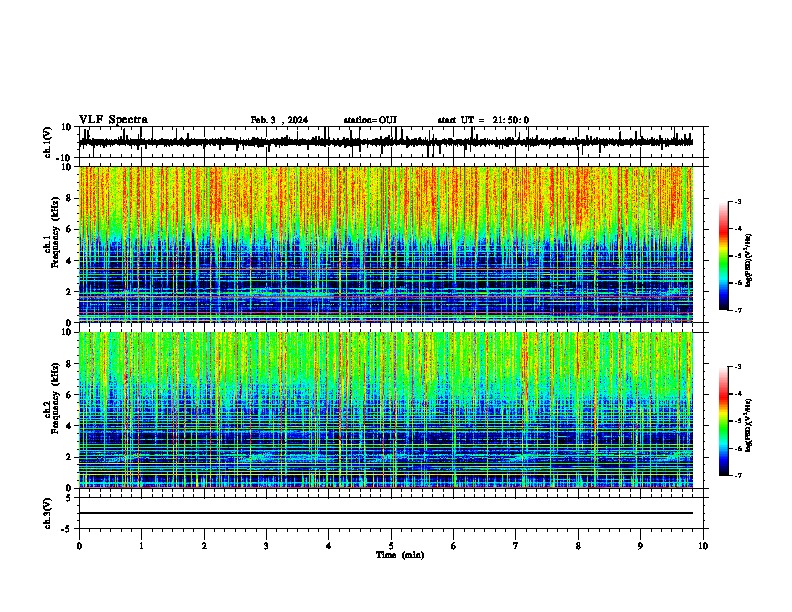Click the time axis tick label "8"
This screenshot has width=792, height=612.
click(578, 546)
